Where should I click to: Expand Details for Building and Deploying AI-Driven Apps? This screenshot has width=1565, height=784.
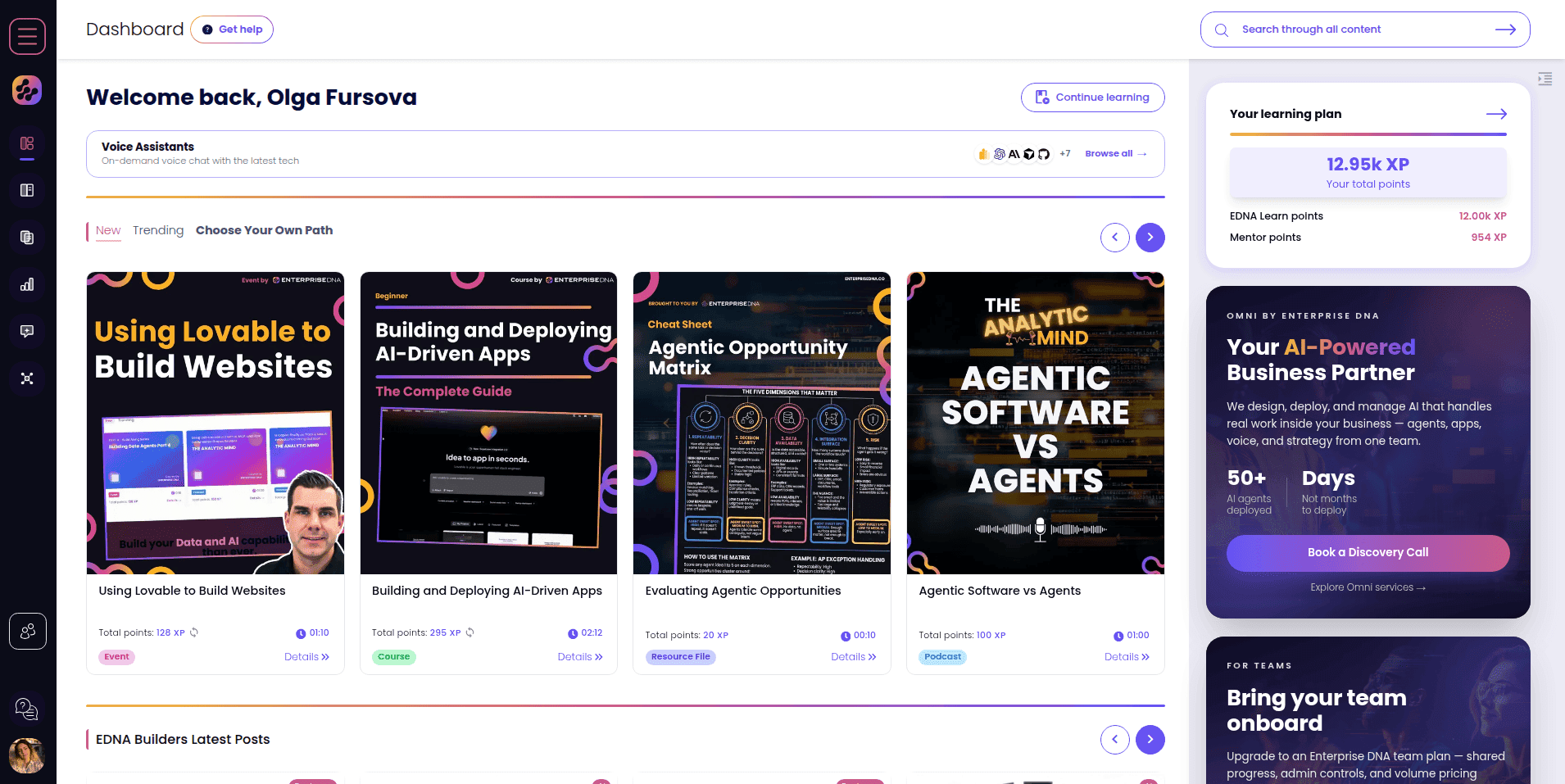580,657
